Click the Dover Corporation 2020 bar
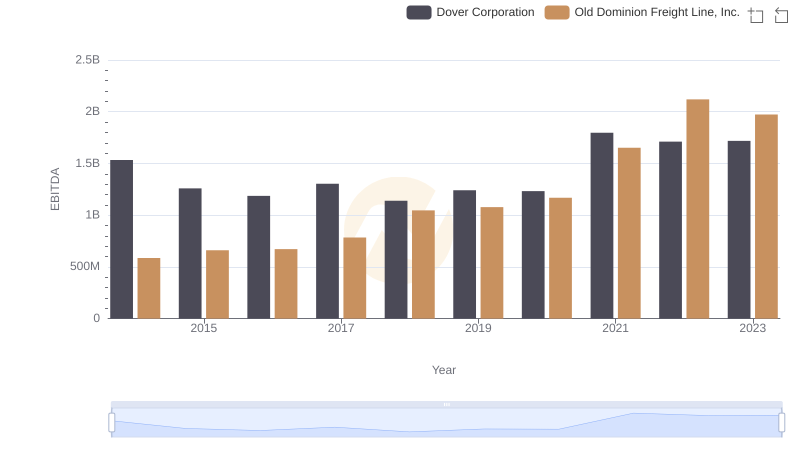Screen dimensions: 800x461 pyautogui.click(x=533, y=255)
